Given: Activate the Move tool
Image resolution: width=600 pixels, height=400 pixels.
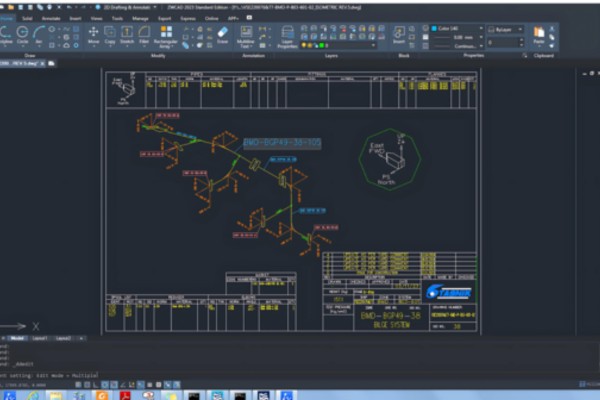Looking at the screenshot, I should (93, 35).
